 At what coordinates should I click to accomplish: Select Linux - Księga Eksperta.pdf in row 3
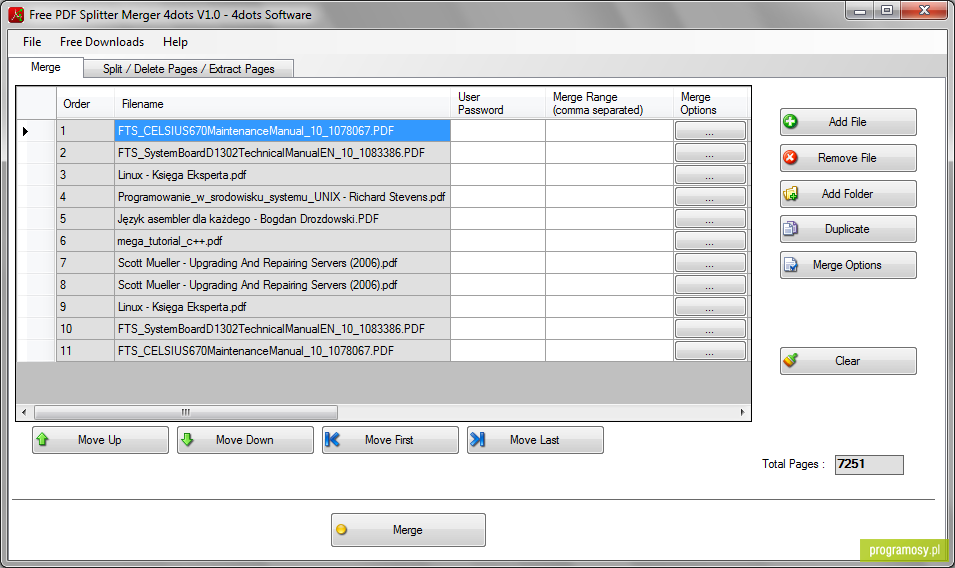pyautogui.click(x=283, y=175)
